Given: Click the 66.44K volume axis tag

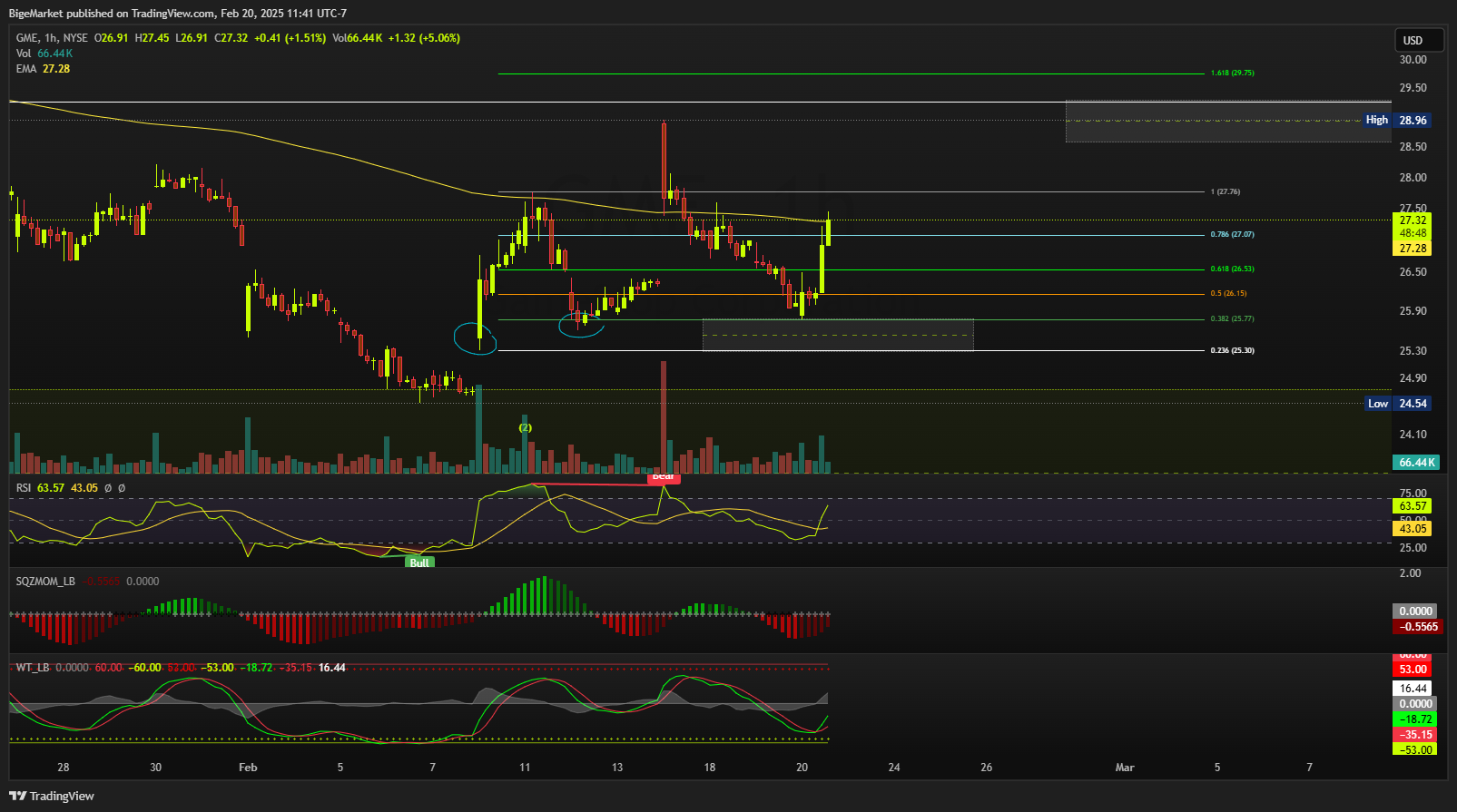Looking at the screenshot, I should (x=1416, y=463).
